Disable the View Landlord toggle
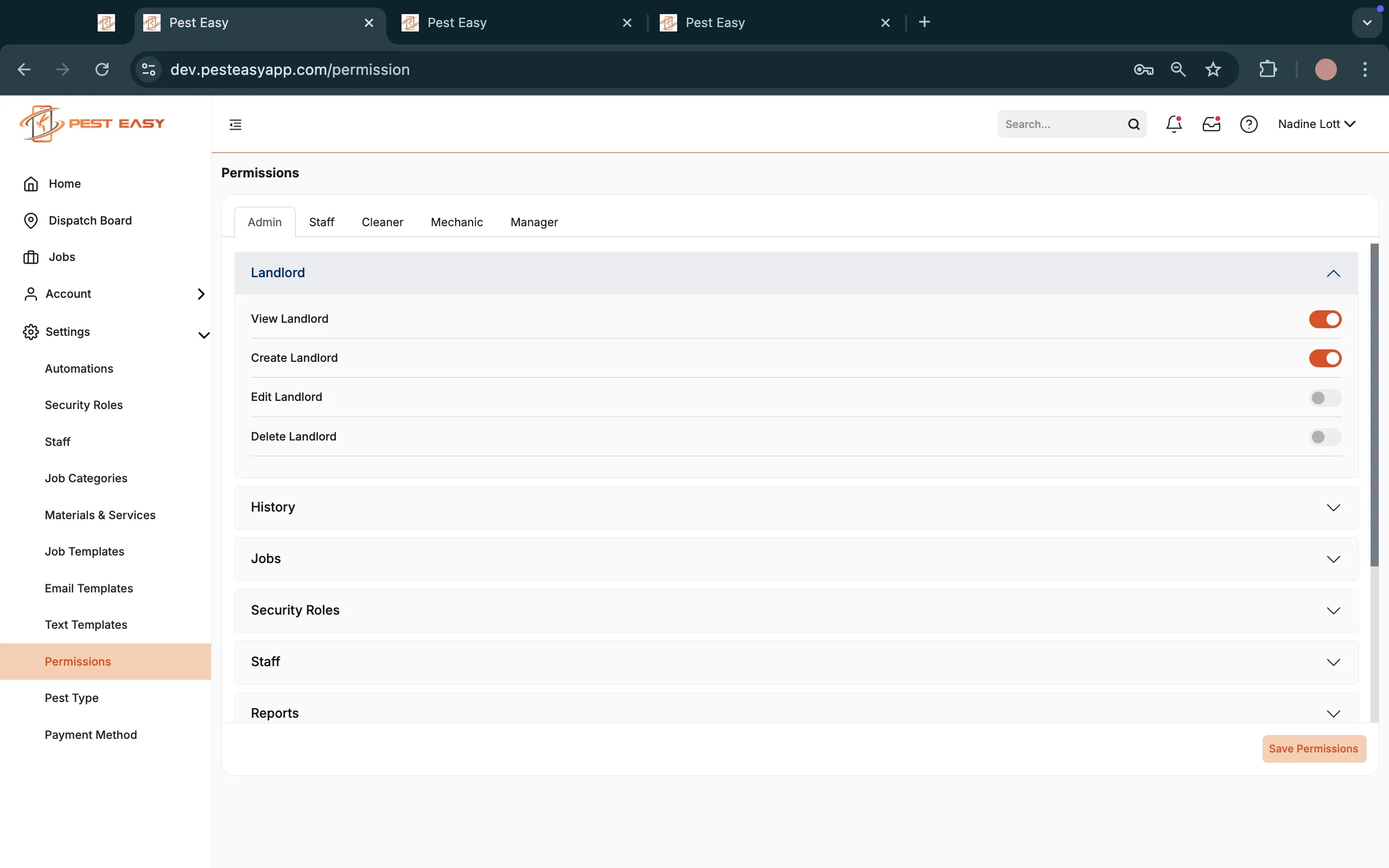Image resolution: width=1389 pixels, height=868 pixels. click(x=1325, y=319)
